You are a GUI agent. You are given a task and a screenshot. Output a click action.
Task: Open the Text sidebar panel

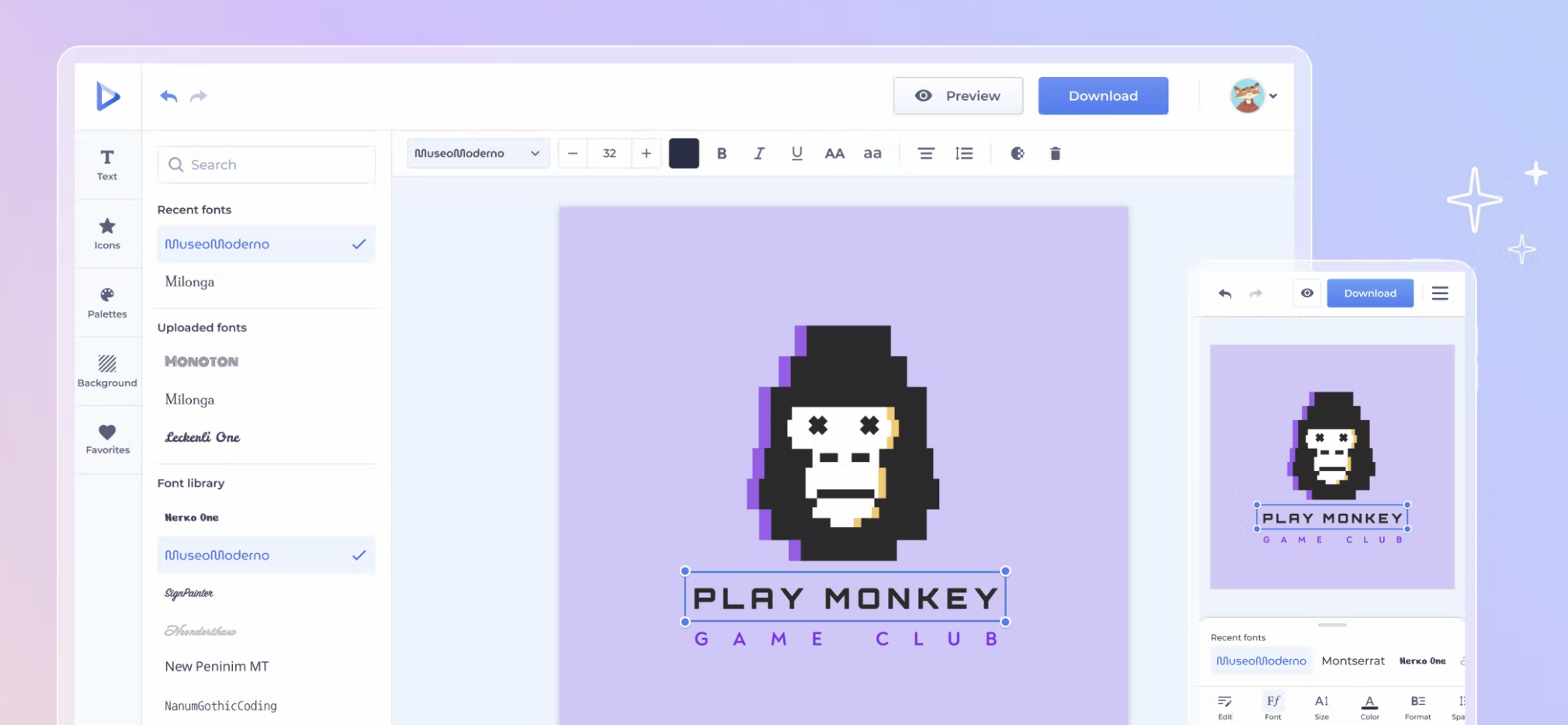(x=107, y=165)
